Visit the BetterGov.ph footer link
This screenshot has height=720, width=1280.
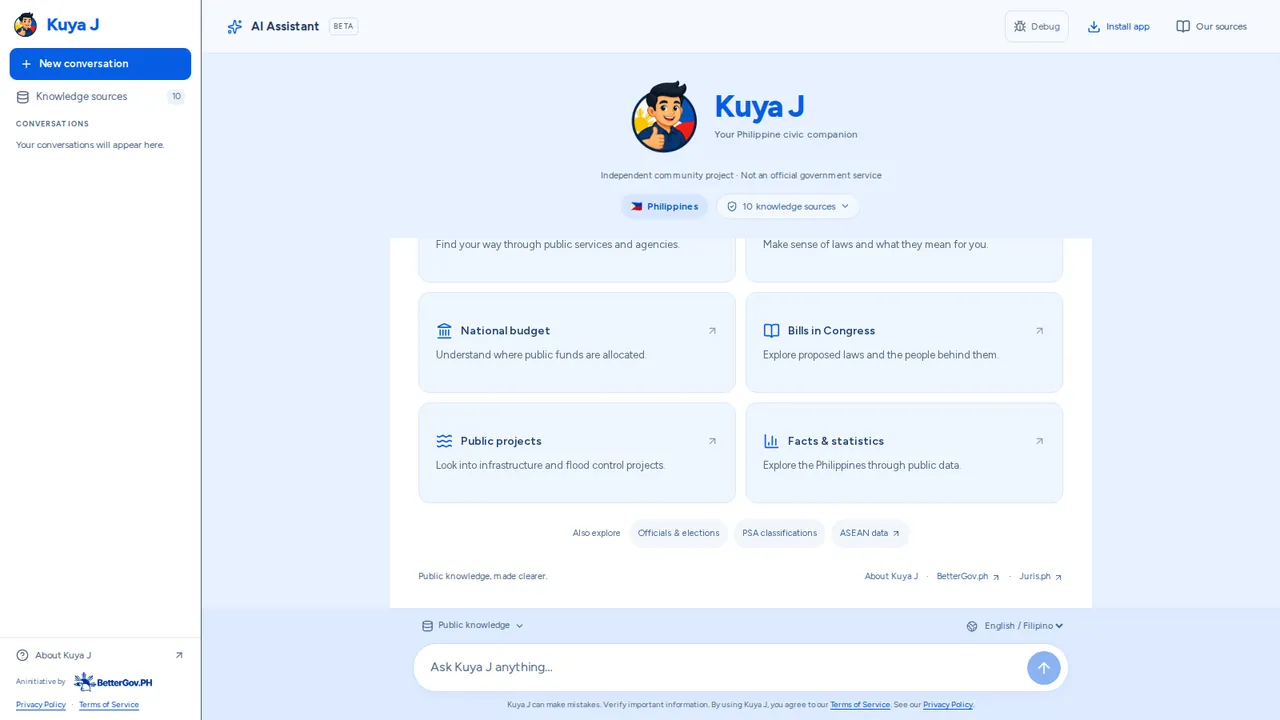[x=968, y=577]
